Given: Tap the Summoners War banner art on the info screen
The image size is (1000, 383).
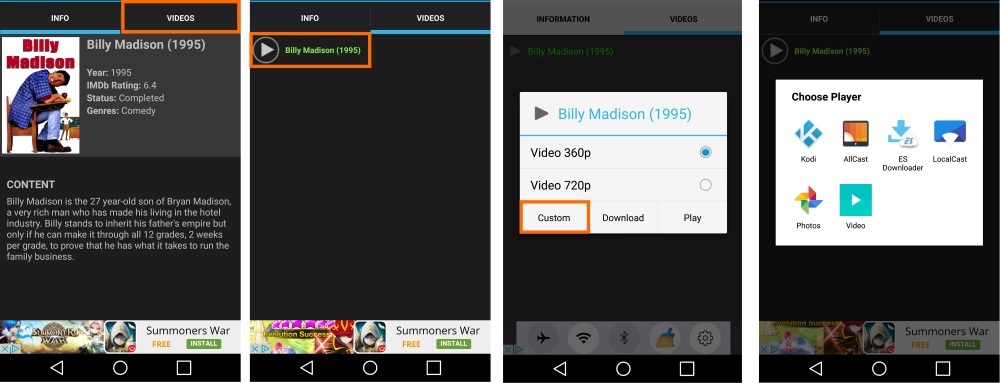Looking at the screenshot, I should point(52,336).
